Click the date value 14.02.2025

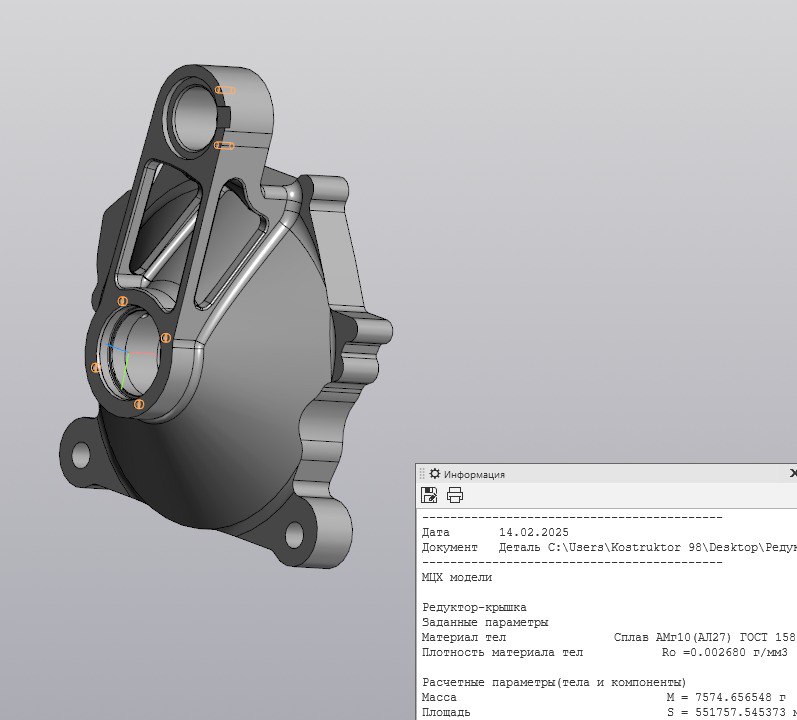[x=532, y=533]
